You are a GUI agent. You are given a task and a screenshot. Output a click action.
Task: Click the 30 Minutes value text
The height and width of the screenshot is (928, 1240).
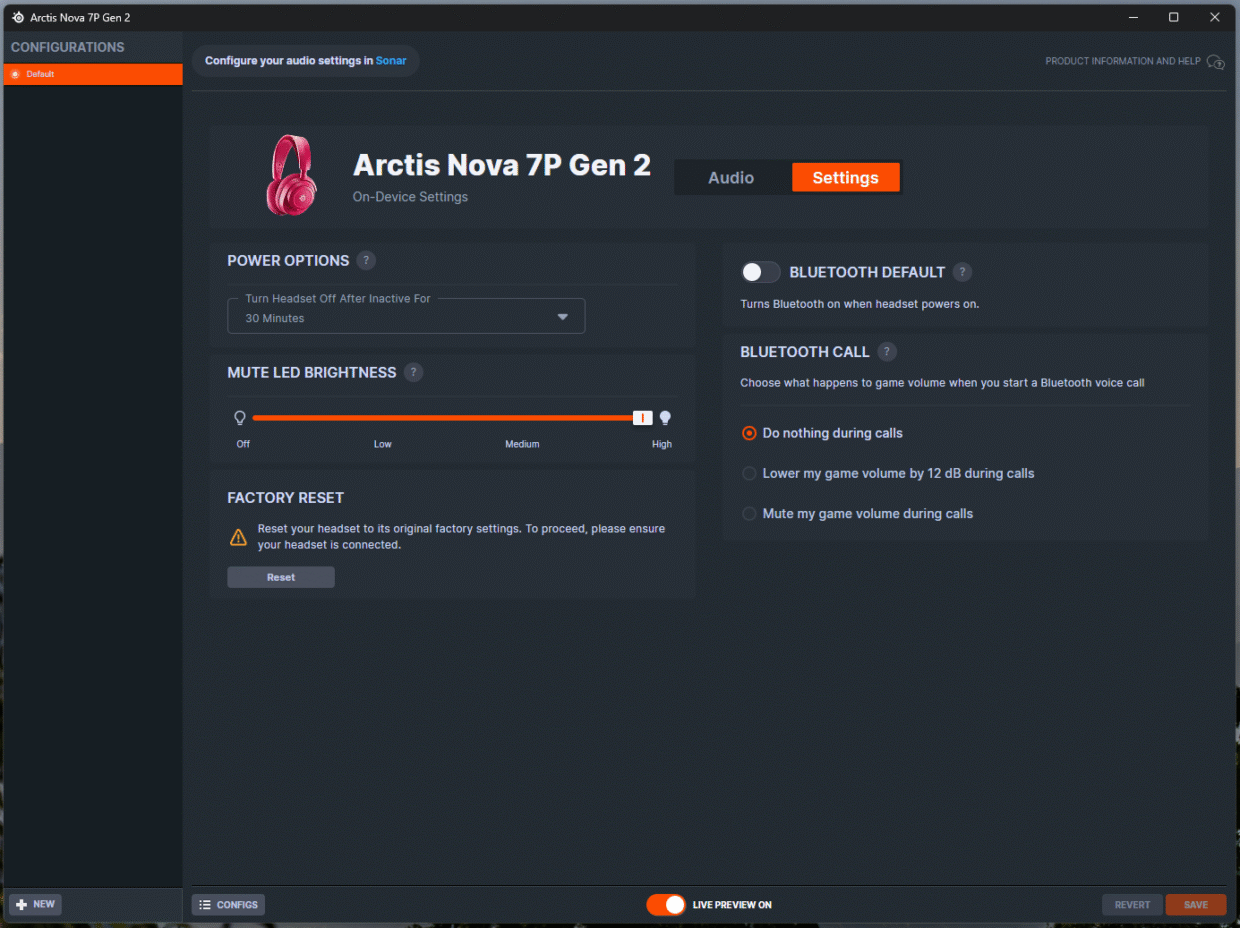pos(275,318)
